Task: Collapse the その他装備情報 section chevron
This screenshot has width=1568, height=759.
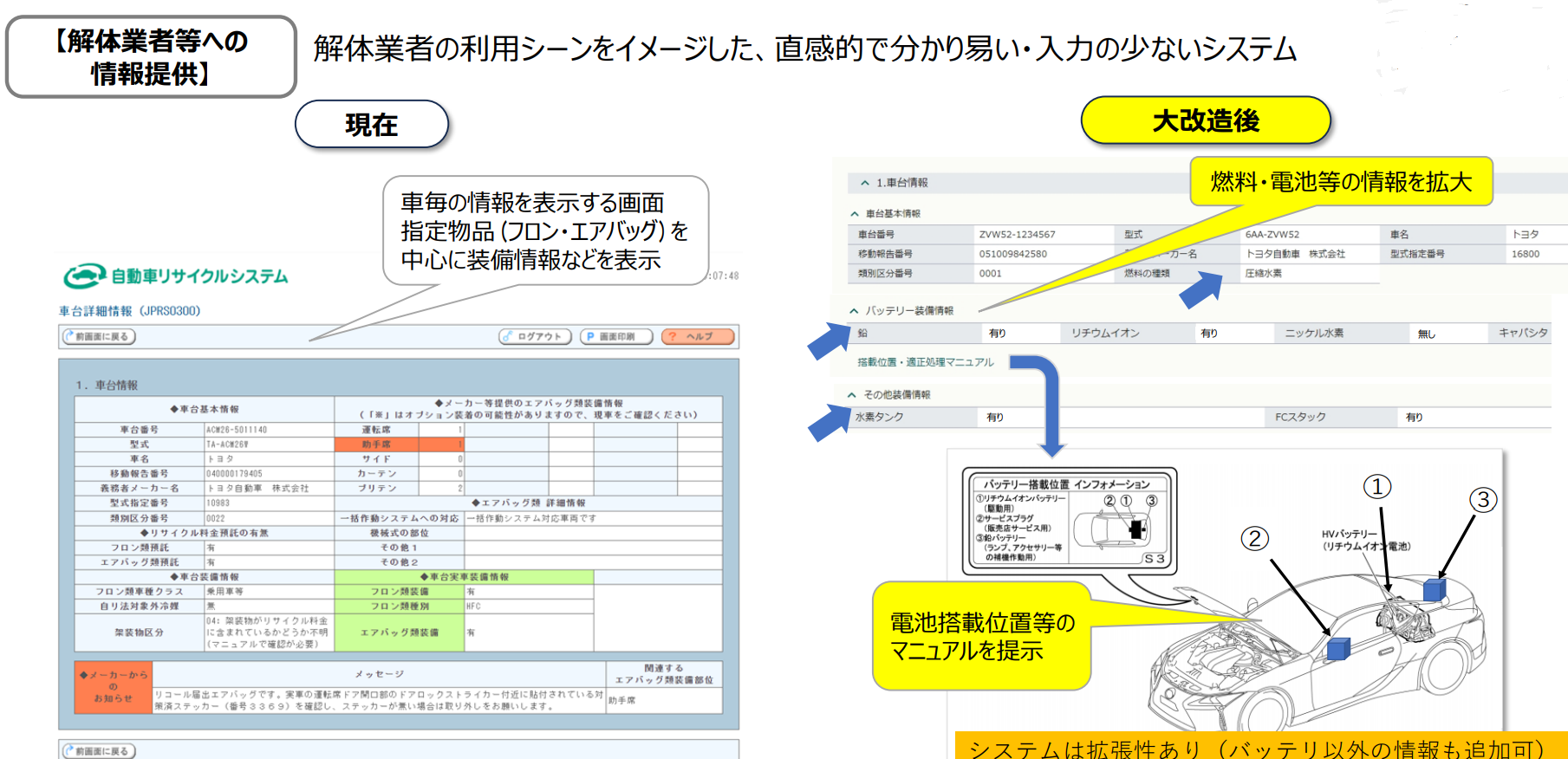Action: [852, 394]
